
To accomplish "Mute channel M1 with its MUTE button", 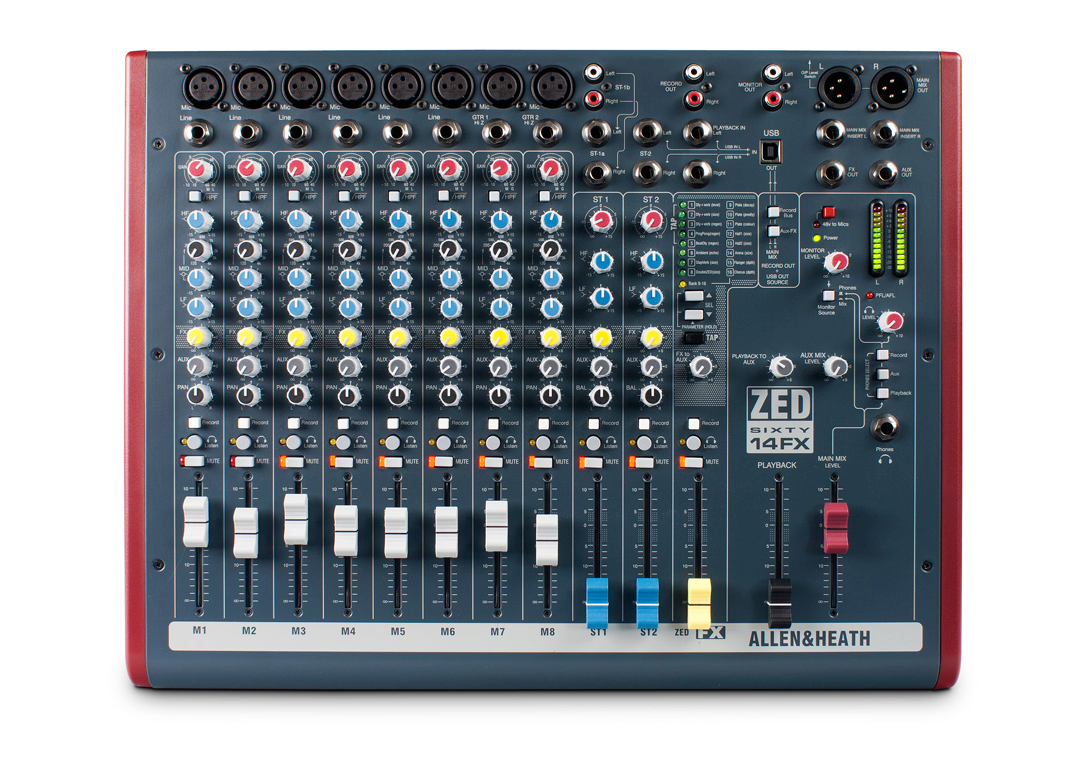I will coord(193,461).
